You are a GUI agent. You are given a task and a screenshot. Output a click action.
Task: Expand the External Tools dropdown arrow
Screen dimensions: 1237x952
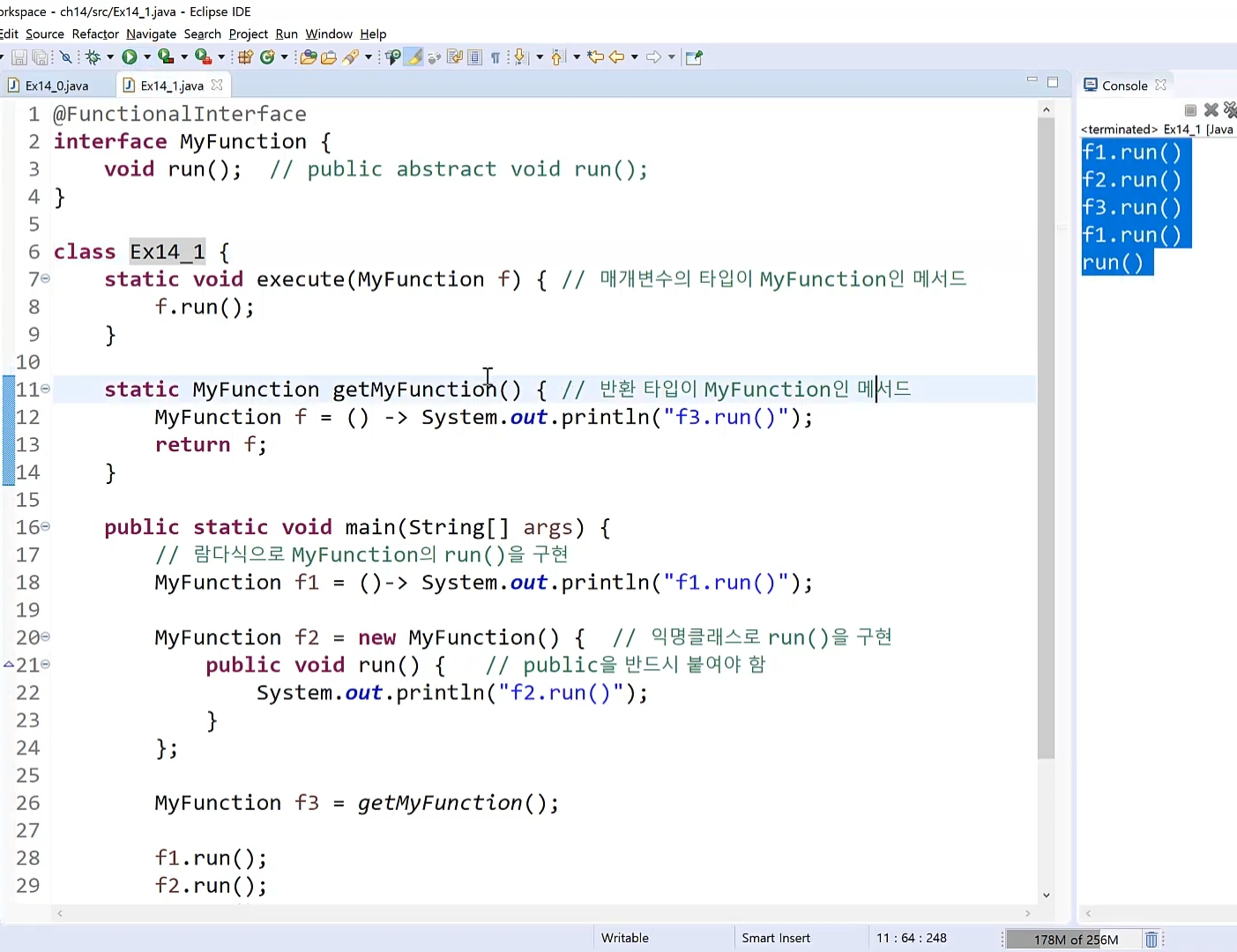(x=221, y=57)
